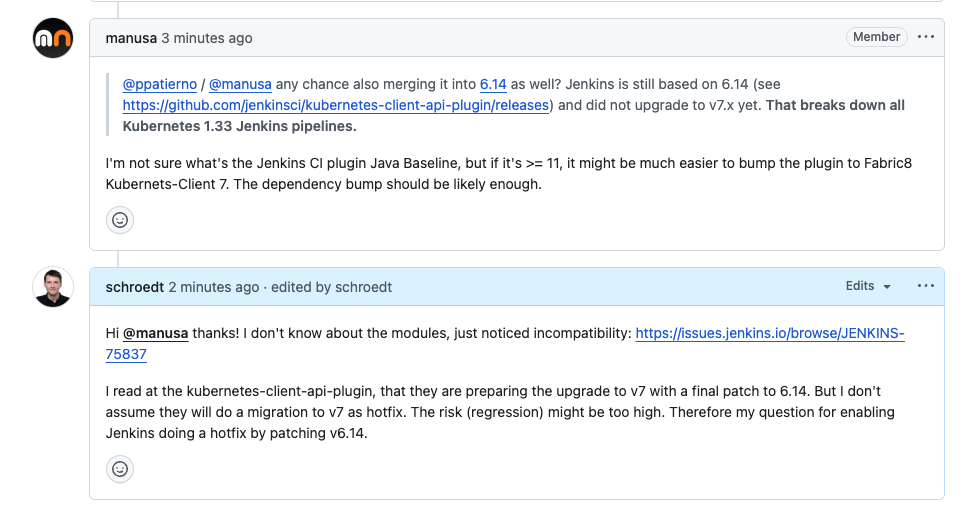The height and width of the screenshot is (513, 962).
Task: Open '3 minutes ago' comment timestamp
Action: (207, 38)
